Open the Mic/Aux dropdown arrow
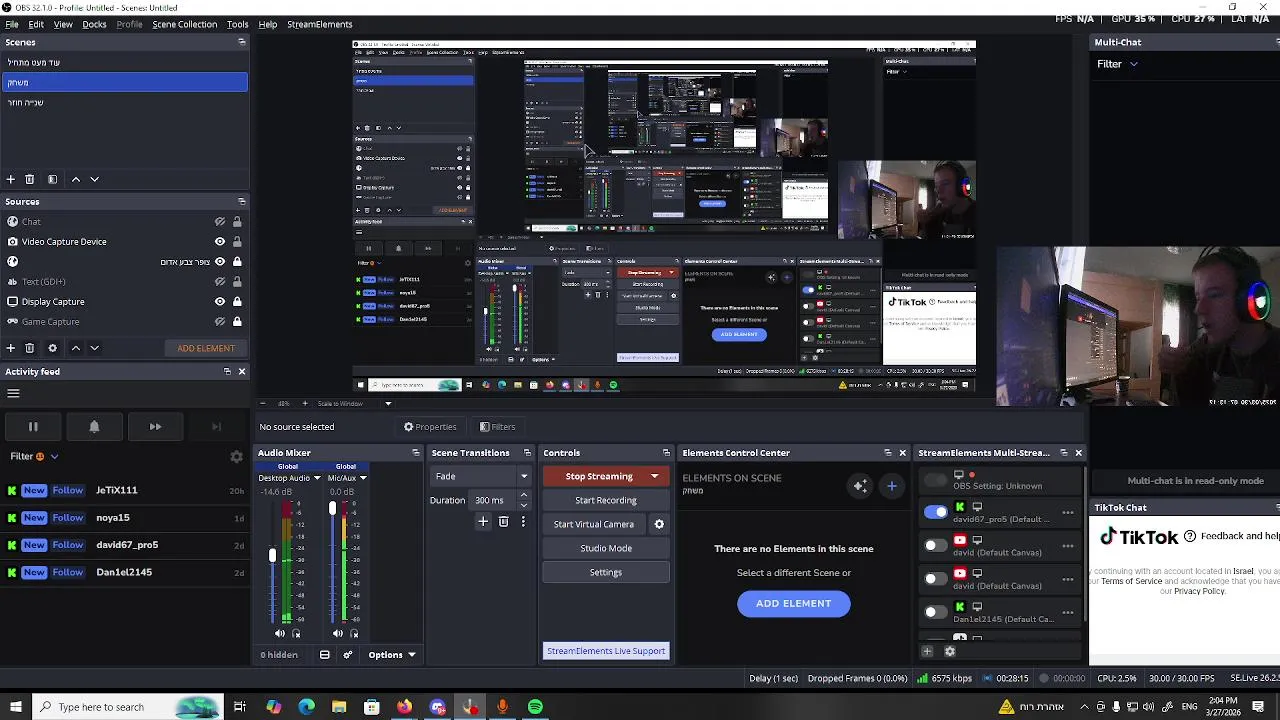Screen dimensions: 1280x720 (363, 478)
